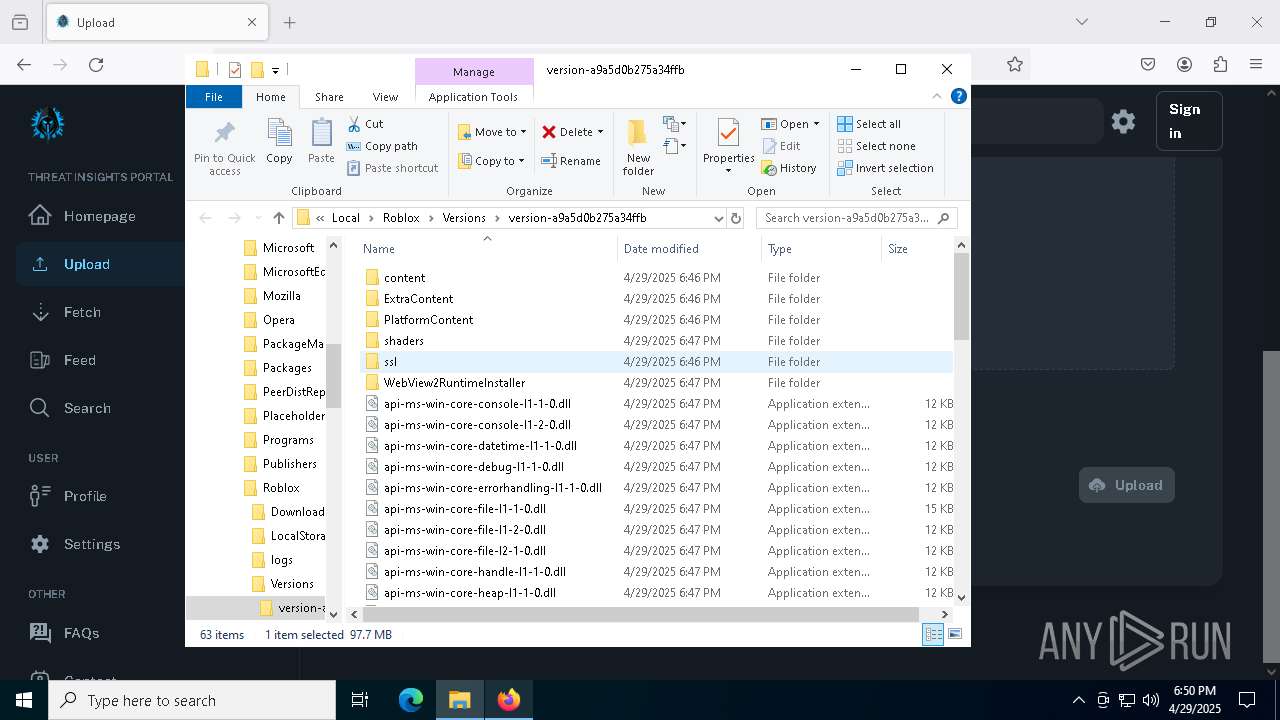Viewport: 1280px width, 720px height.
Task: Select logs folder in navigation tree
Action: (281, 560)
